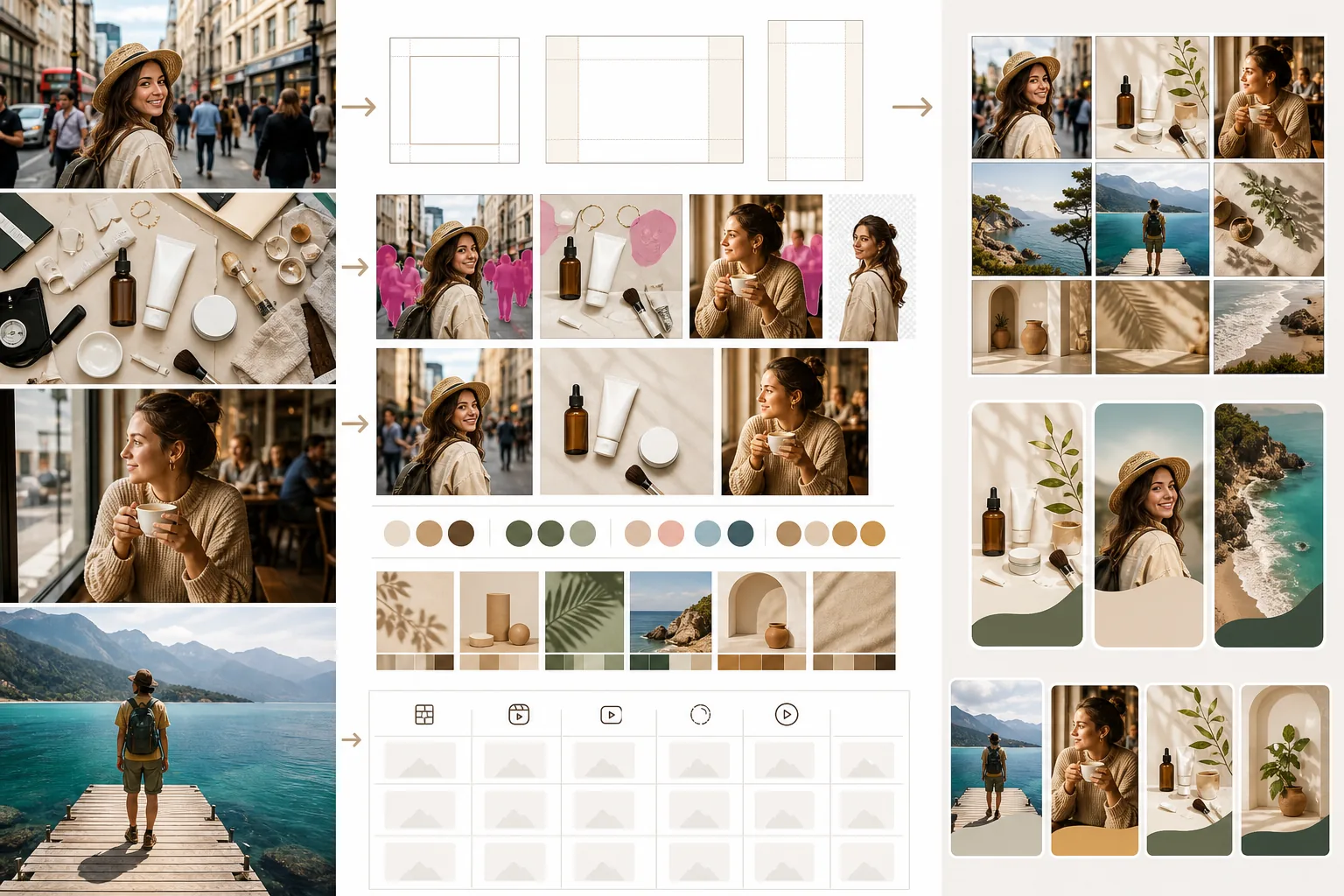Select the aerial coastline story card

click(1269, 525)
